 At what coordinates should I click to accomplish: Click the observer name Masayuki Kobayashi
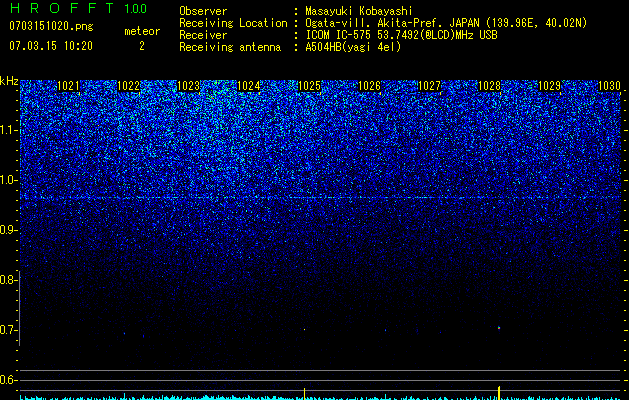click(359, 11)
